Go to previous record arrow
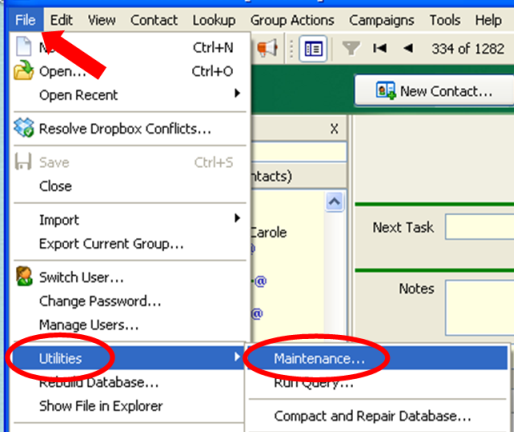 408,48
